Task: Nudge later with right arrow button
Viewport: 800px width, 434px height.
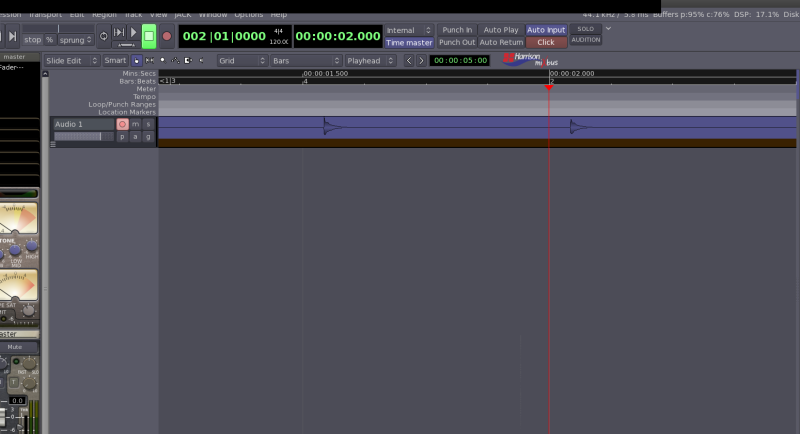Action: coord(421,61)
